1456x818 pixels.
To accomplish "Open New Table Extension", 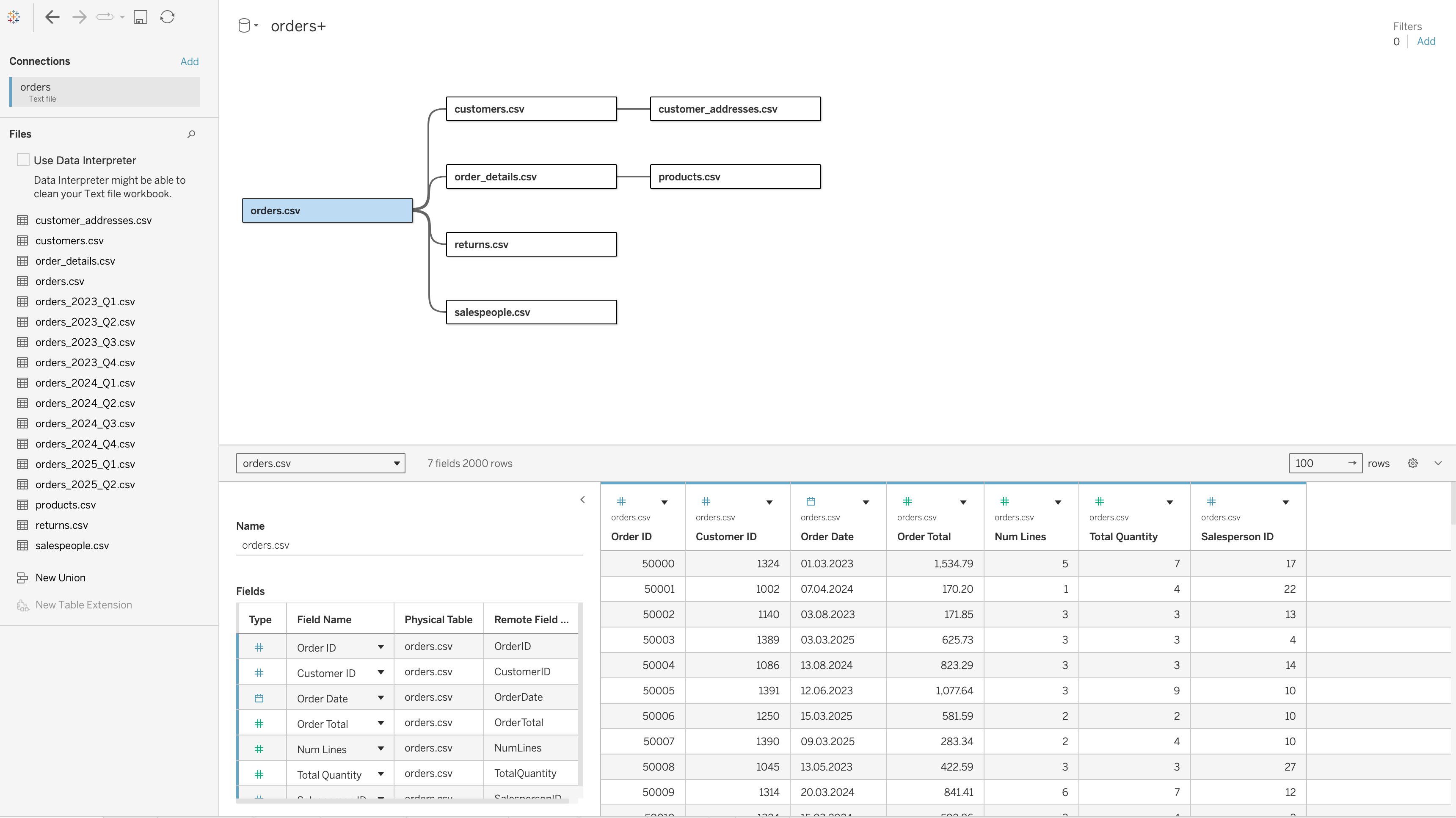I will pyautogui.click(x=84, y=605).
